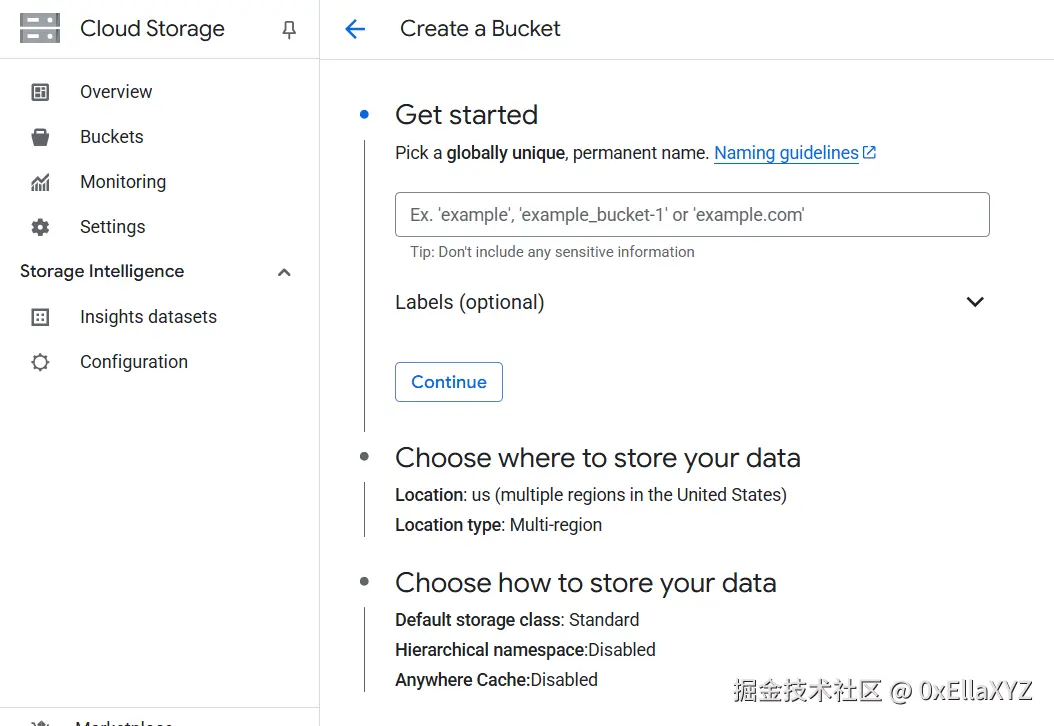The image size is (1054, 726).
Task: Expand the Labels (optional) section
Action: [975, 302]
